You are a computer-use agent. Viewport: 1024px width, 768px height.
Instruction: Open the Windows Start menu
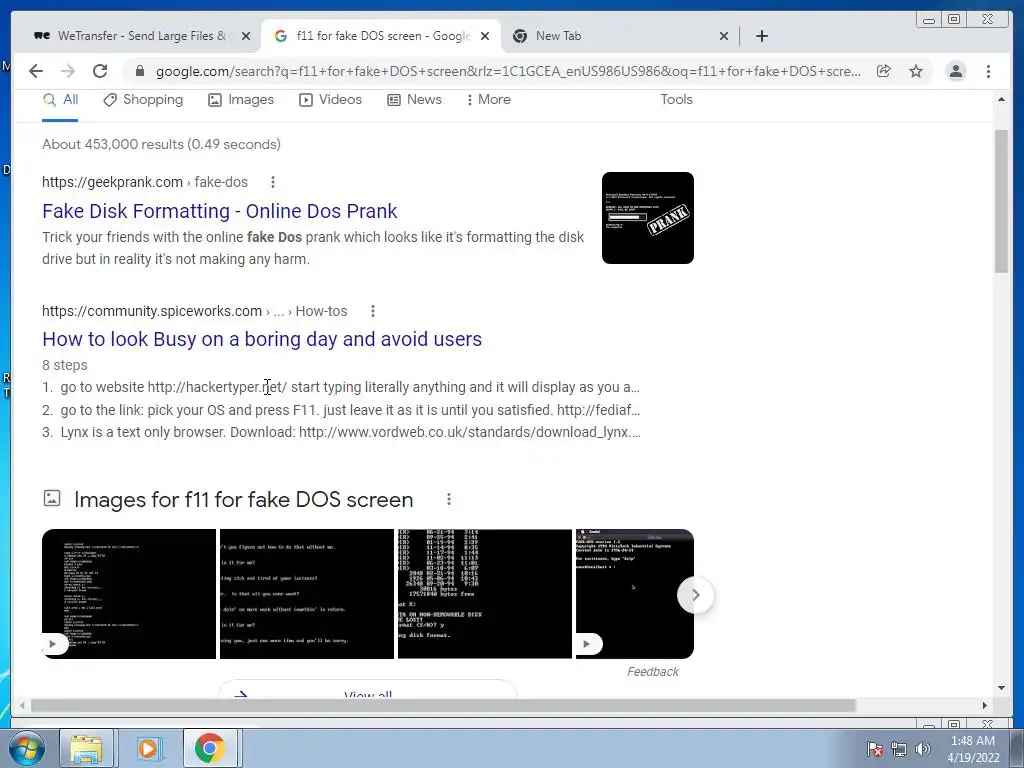coord(27,748)
